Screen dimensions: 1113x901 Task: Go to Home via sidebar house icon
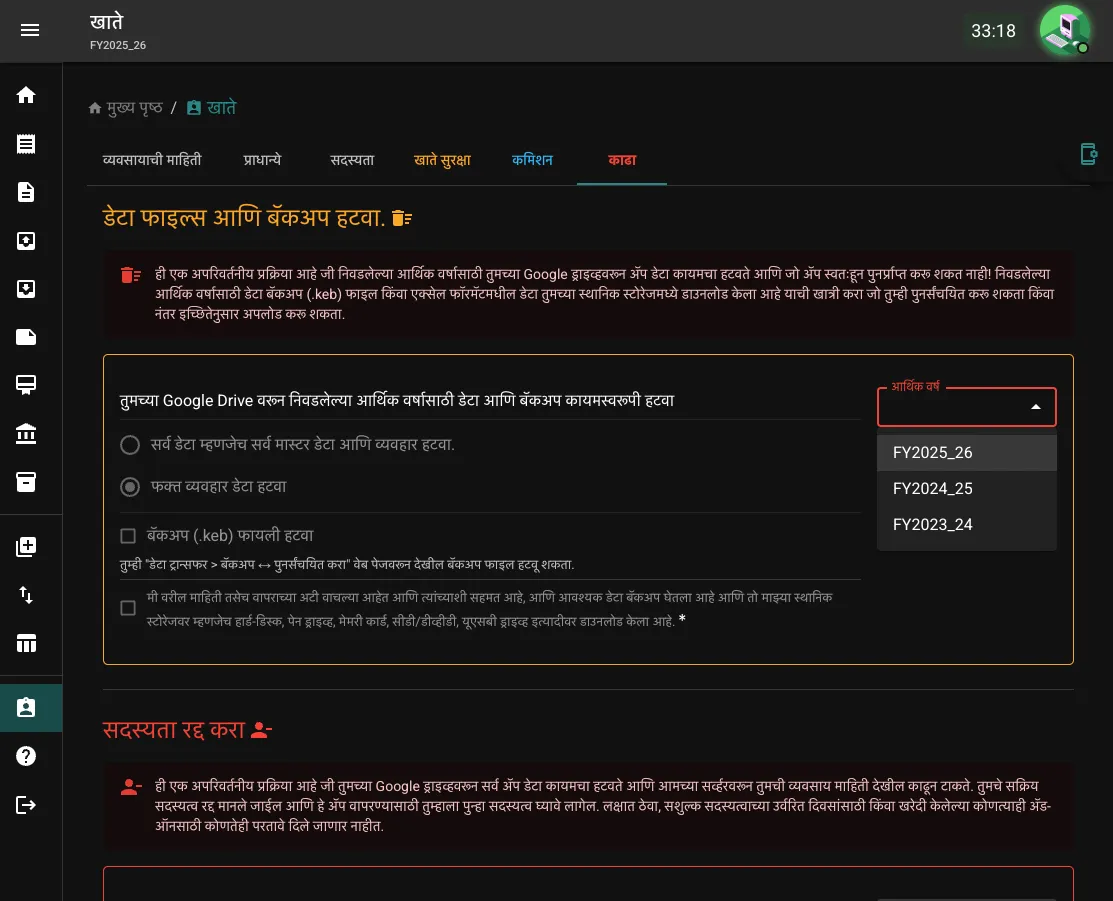tap(26, 95)
